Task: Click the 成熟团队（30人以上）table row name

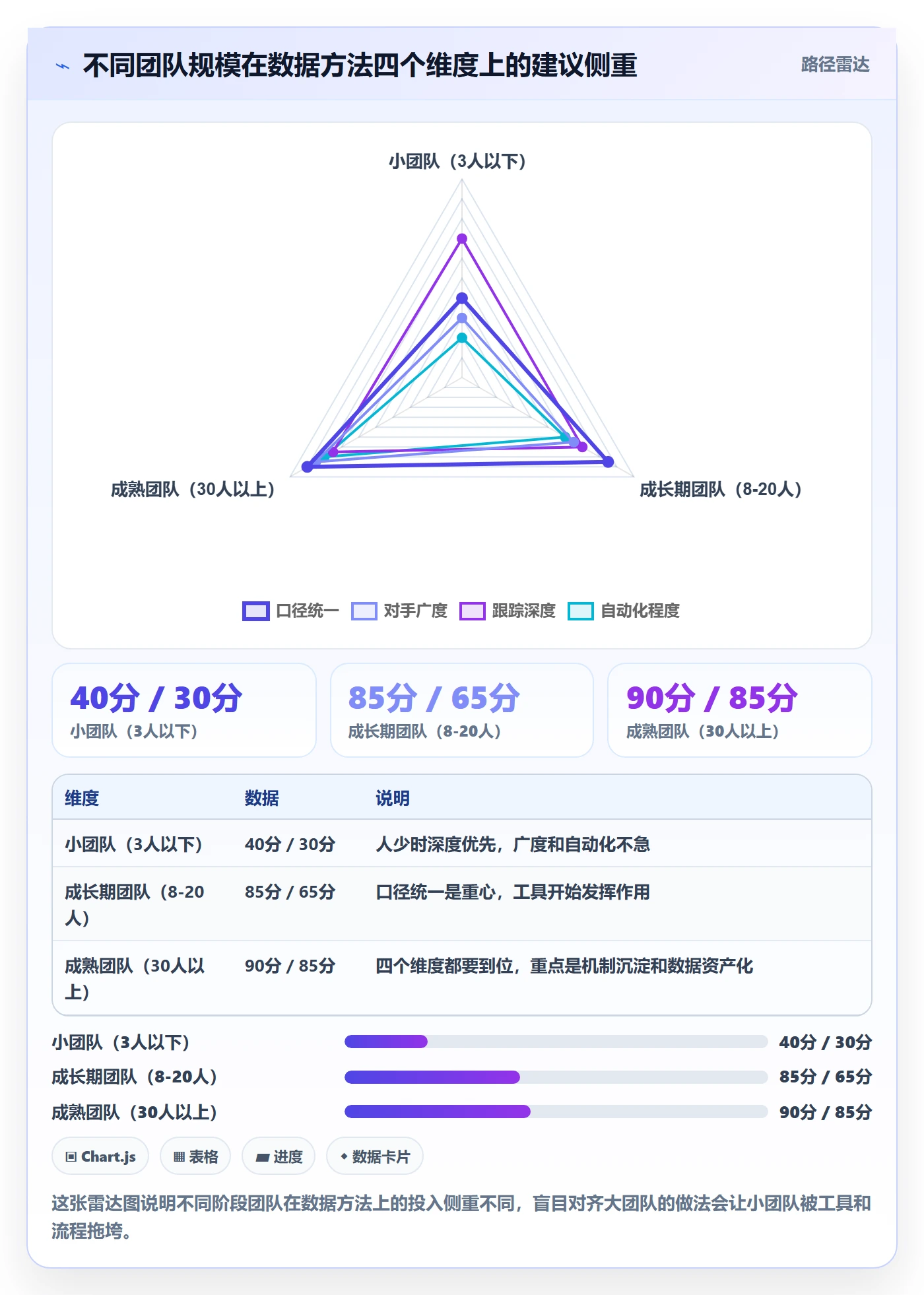Action: pyautogui.click(x=135, y=979)
